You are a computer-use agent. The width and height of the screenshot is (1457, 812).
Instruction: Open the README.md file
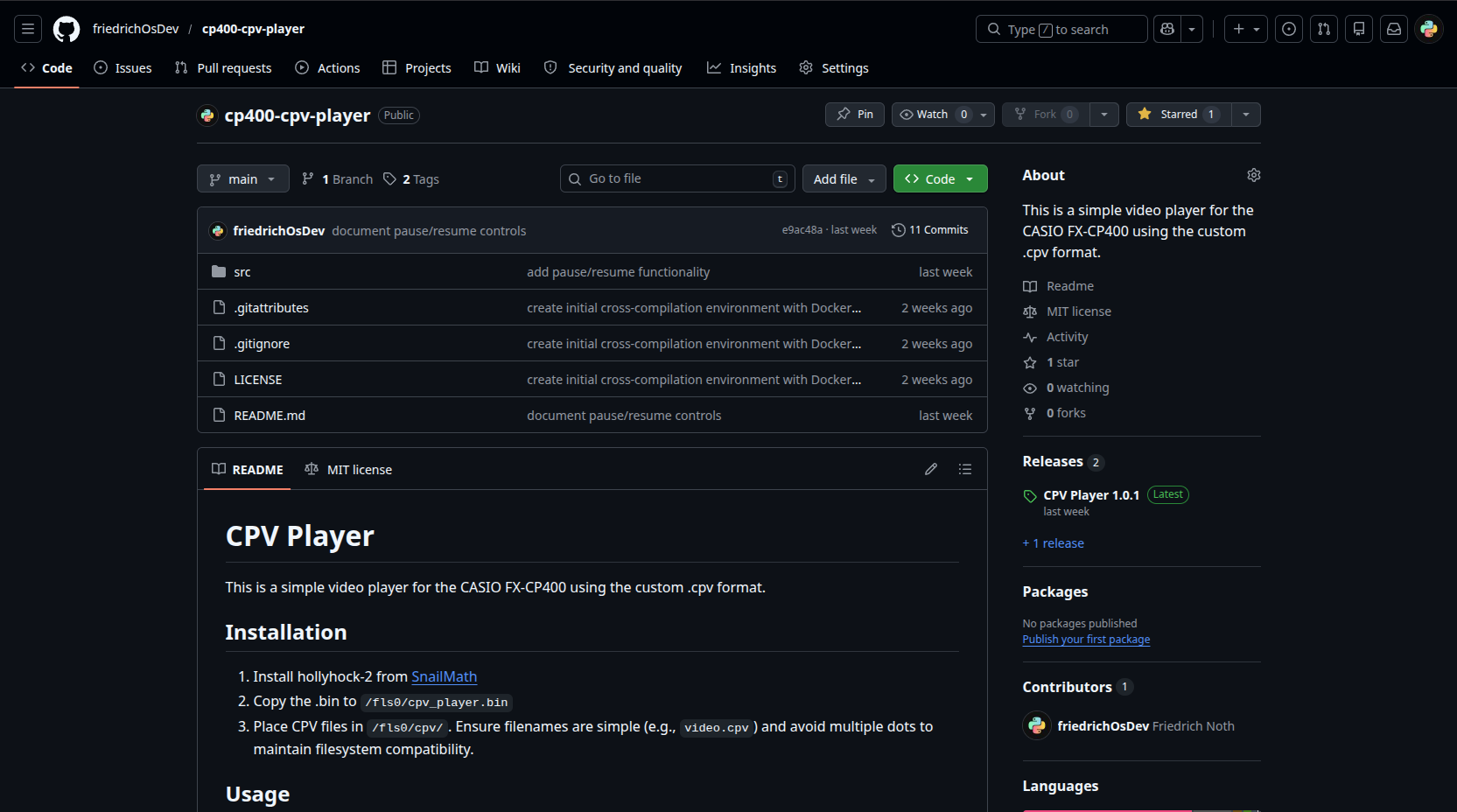(270, 416)
